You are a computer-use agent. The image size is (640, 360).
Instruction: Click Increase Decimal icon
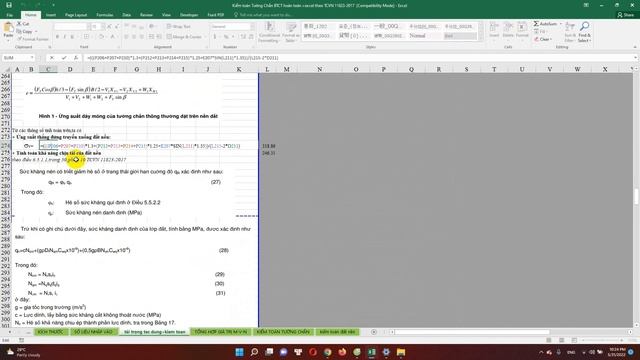click(243, 37)
